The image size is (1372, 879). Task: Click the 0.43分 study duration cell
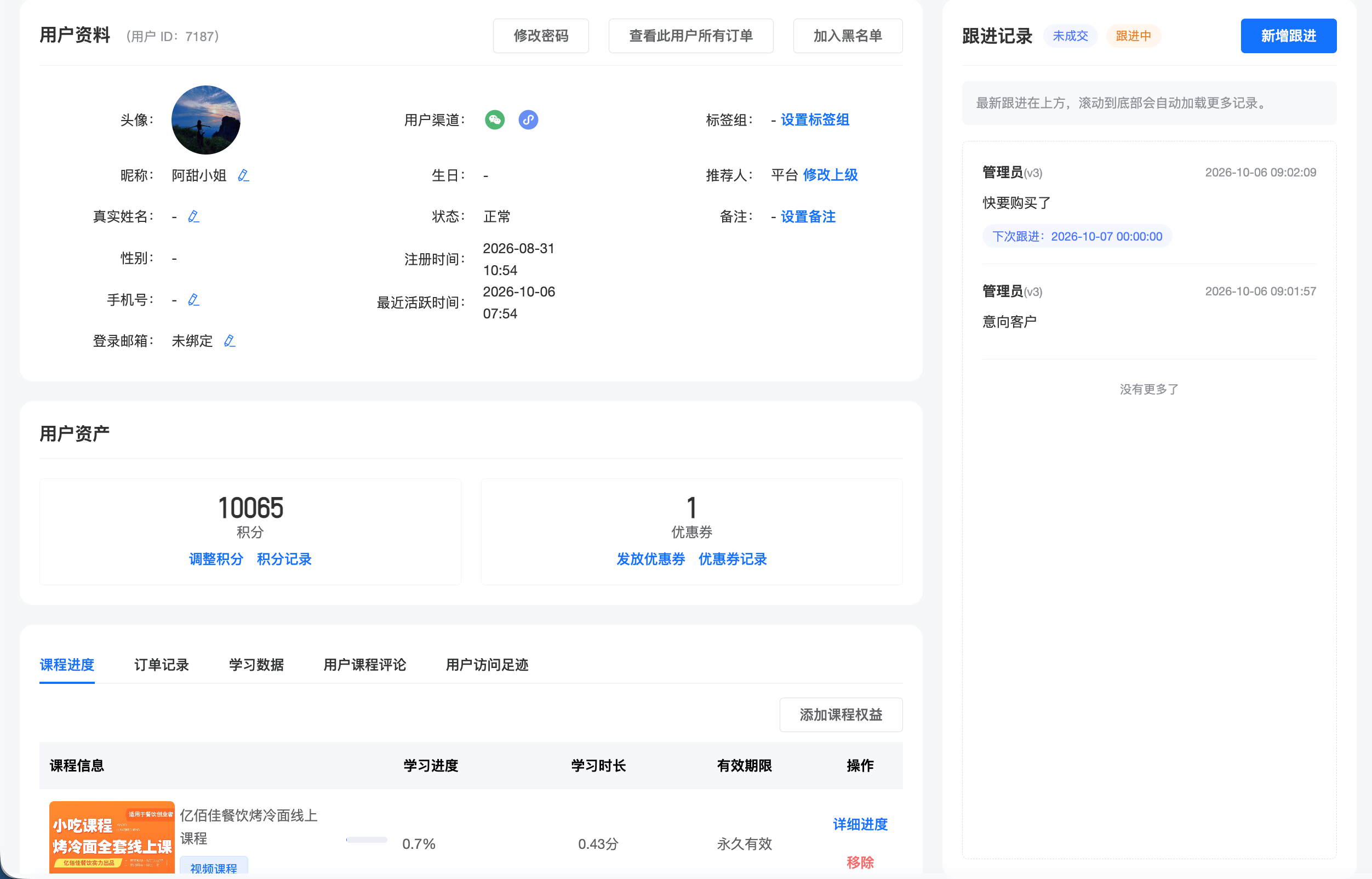[598, 843]
